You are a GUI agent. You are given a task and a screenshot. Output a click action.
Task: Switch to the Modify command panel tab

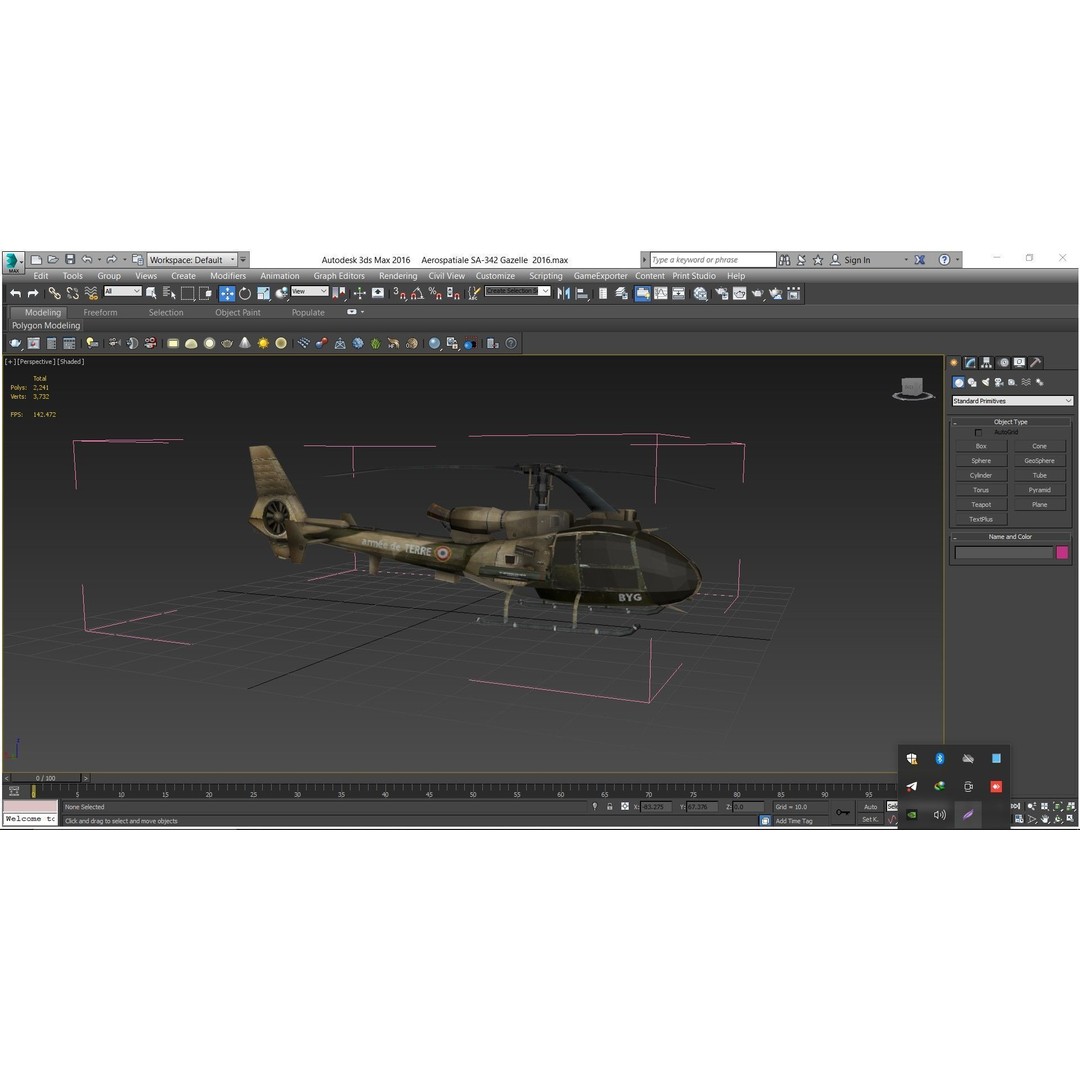(970, 362)
